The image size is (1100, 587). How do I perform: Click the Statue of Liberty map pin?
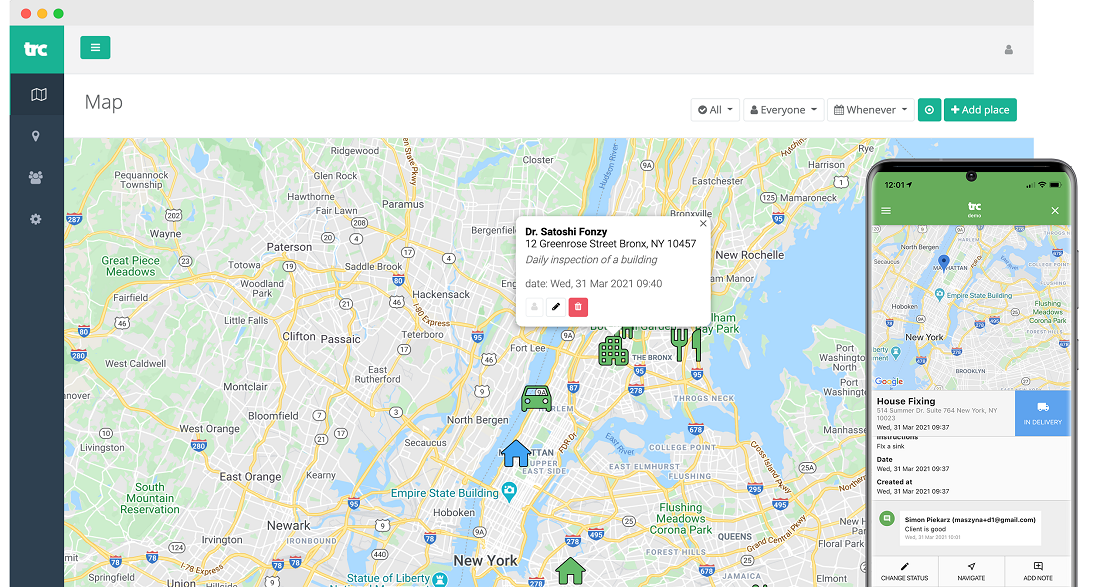(x=440, y=579)
